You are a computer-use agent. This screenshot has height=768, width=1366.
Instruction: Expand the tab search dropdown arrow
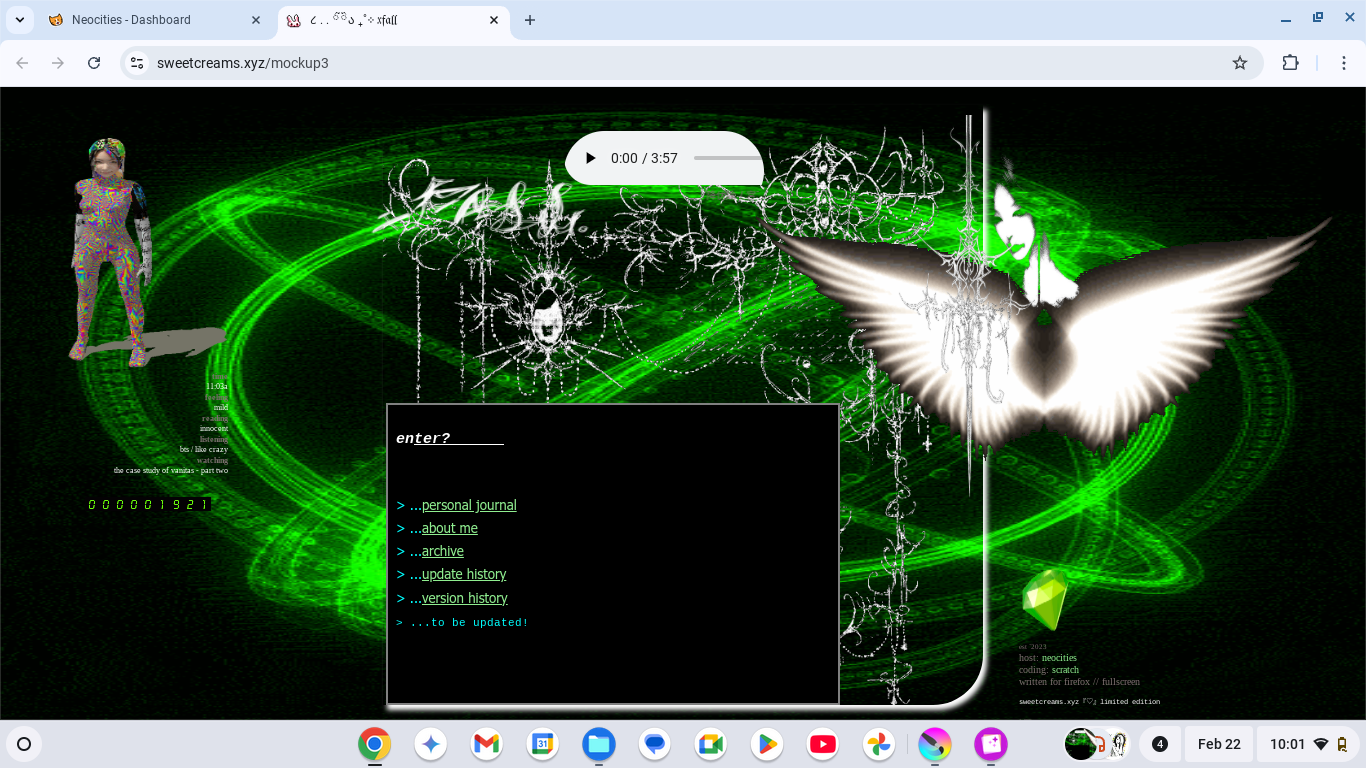[x=20, y=20]
